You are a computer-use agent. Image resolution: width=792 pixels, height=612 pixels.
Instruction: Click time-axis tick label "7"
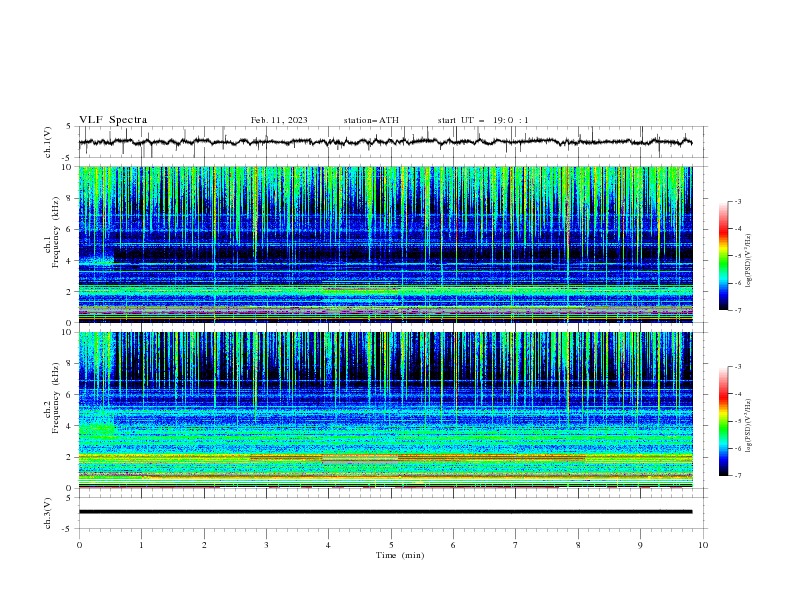(516, 545)
